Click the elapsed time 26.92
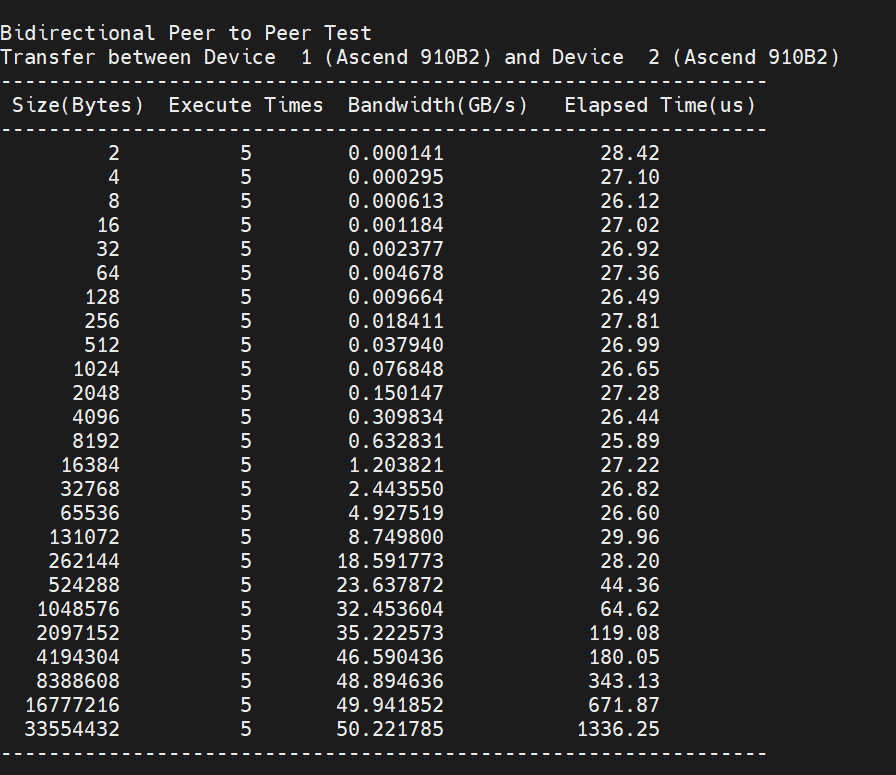 click(630, 249)
